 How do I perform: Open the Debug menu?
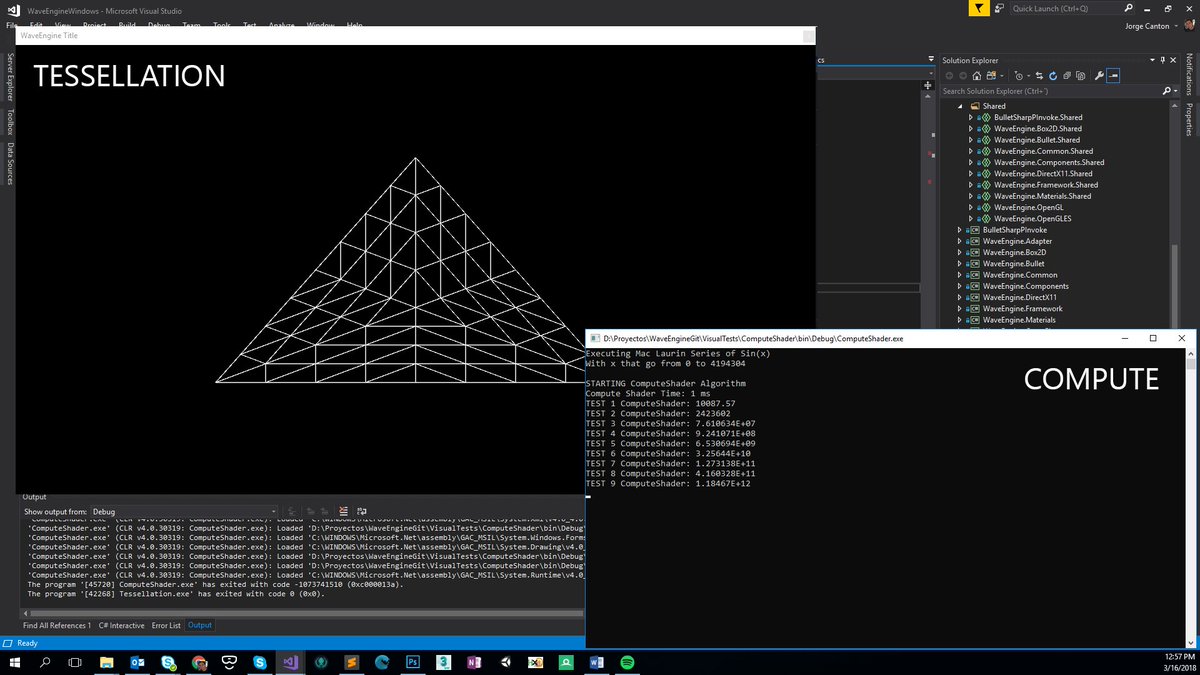coord(160,25)
